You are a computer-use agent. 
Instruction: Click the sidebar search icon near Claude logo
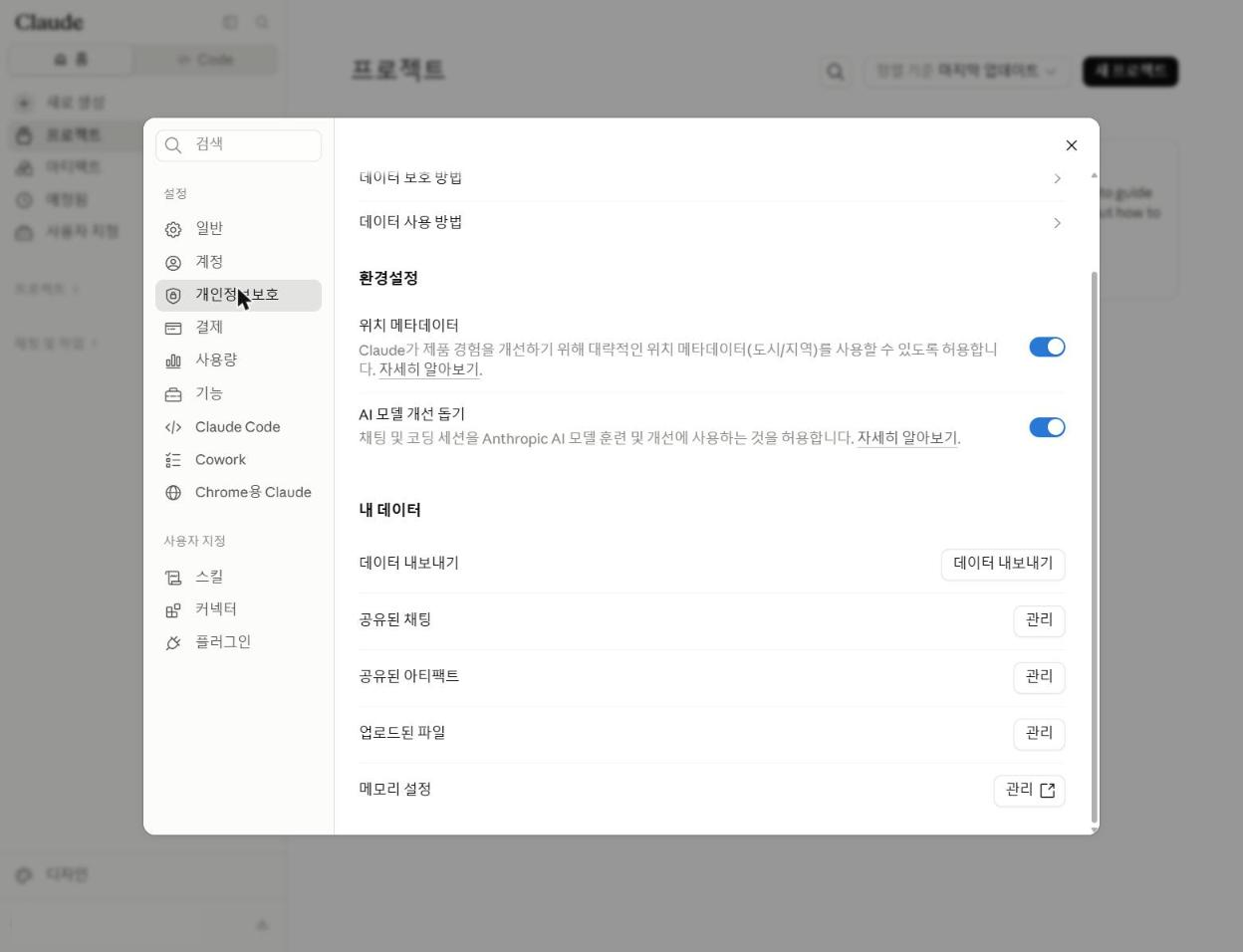[262, 22]
